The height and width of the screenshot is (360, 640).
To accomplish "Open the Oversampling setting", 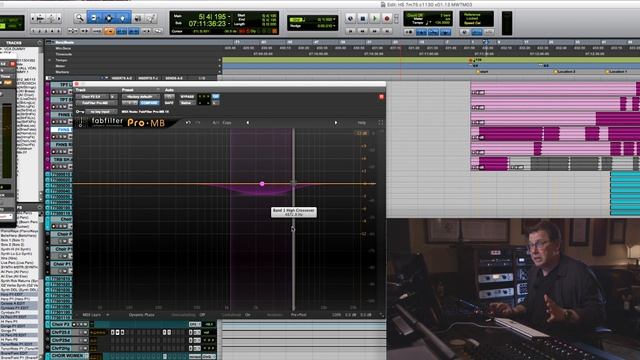I will pyautogui.click(x=188, y=315).
